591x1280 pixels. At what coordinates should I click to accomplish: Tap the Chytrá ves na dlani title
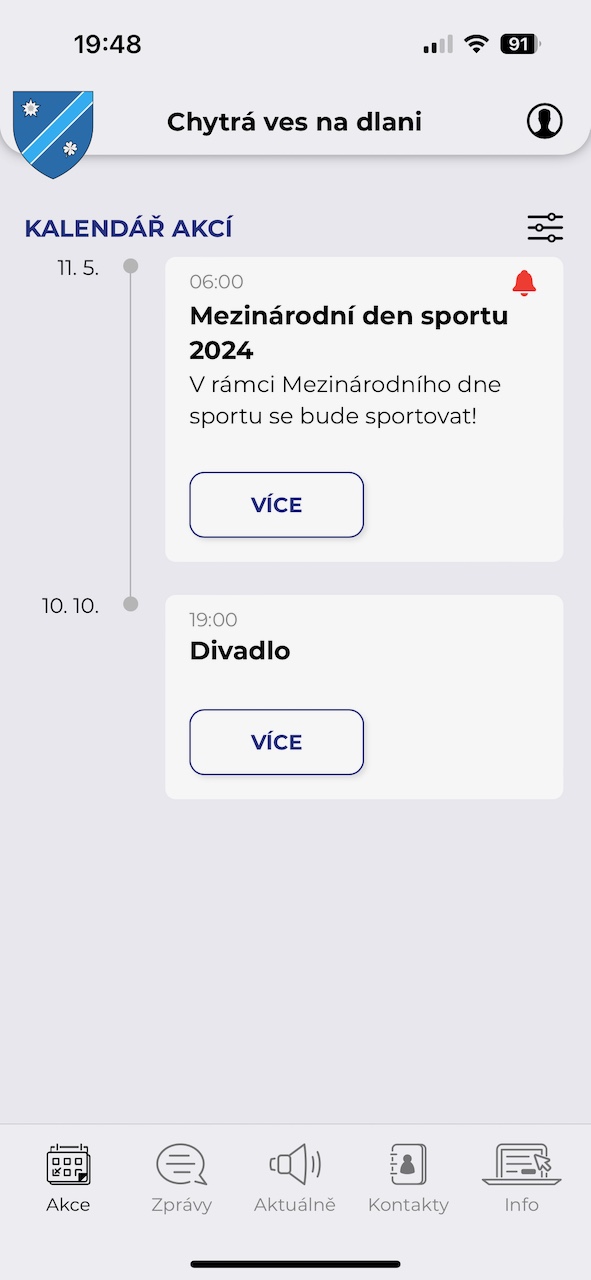294,122
